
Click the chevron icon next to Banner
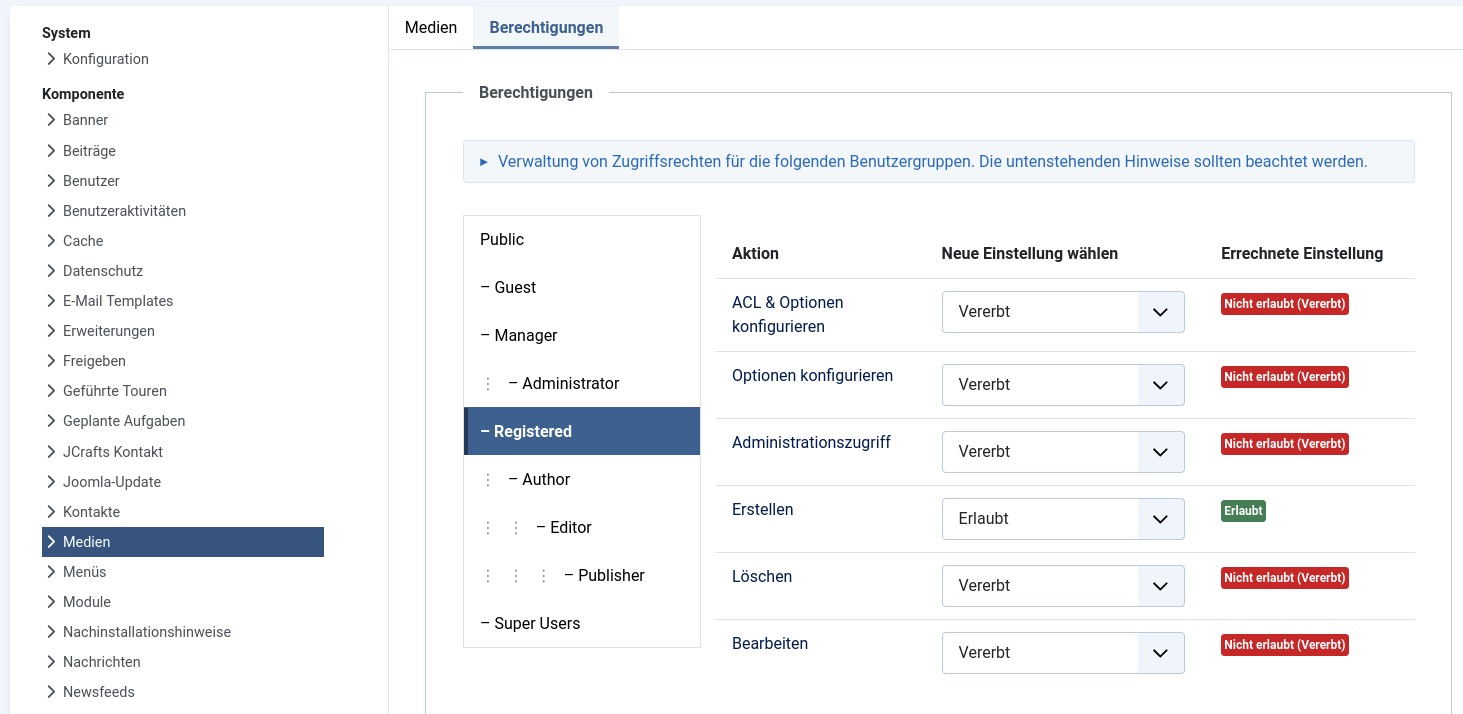point(51,120)
